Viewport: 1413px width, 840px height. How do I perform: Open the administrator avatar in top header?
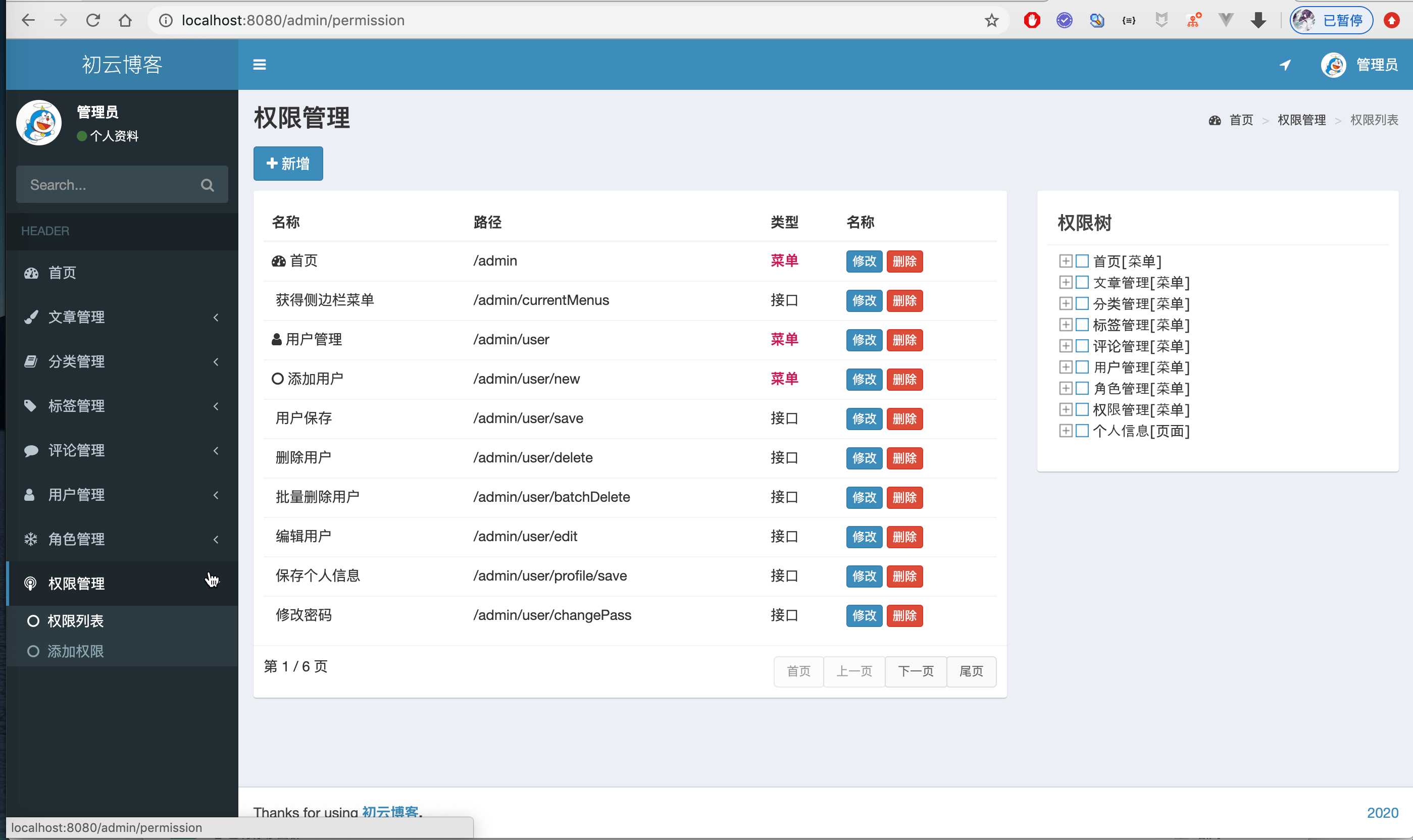coord(1333,65)
